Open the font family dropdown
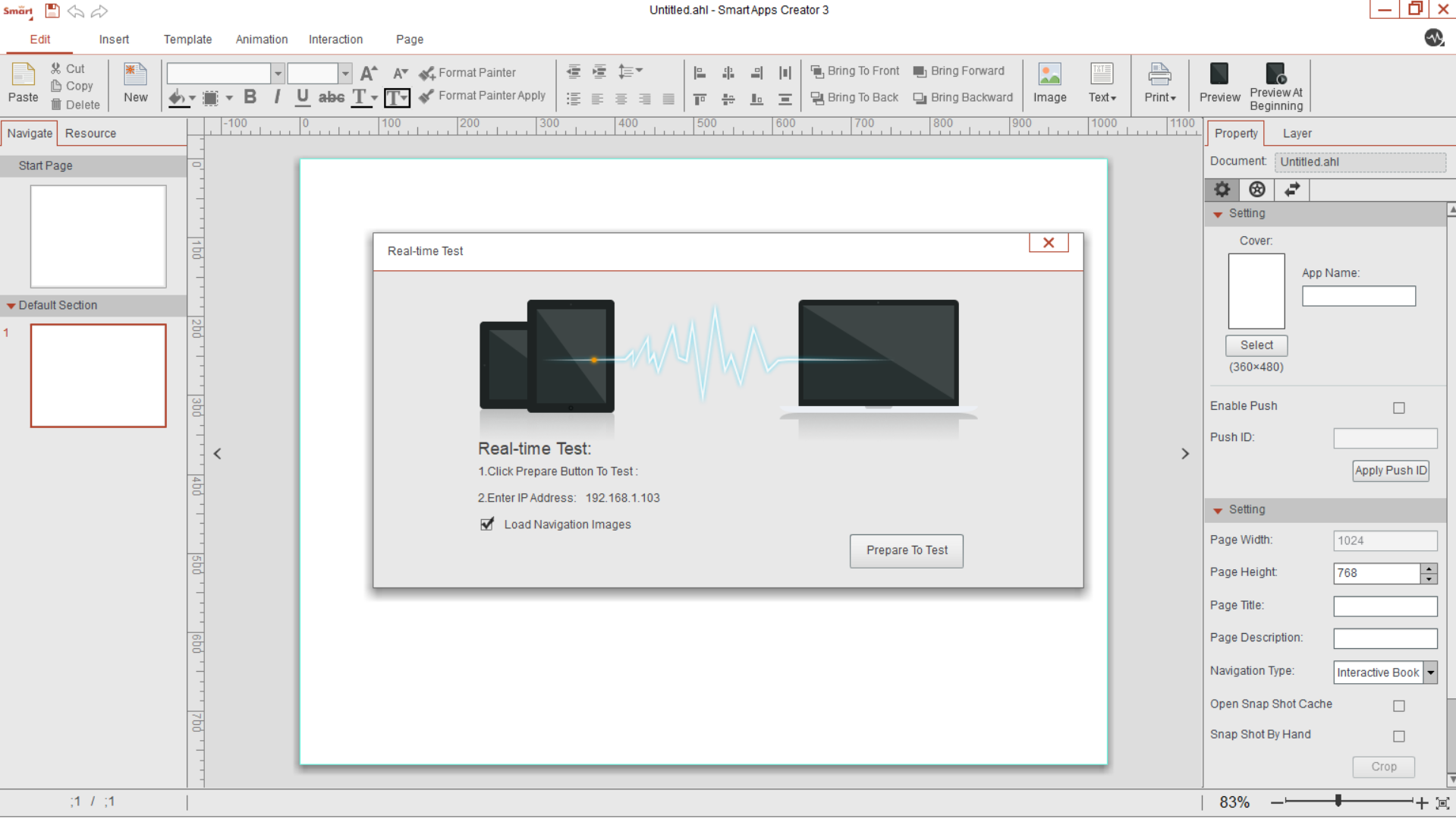 pyautogui.click(x=278, y=73)
